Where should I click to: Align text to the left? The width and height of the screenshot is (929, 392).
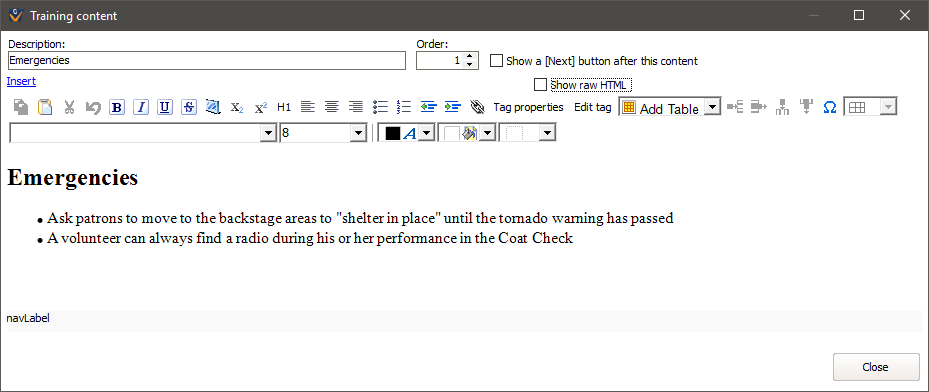[x=307, y=107]
